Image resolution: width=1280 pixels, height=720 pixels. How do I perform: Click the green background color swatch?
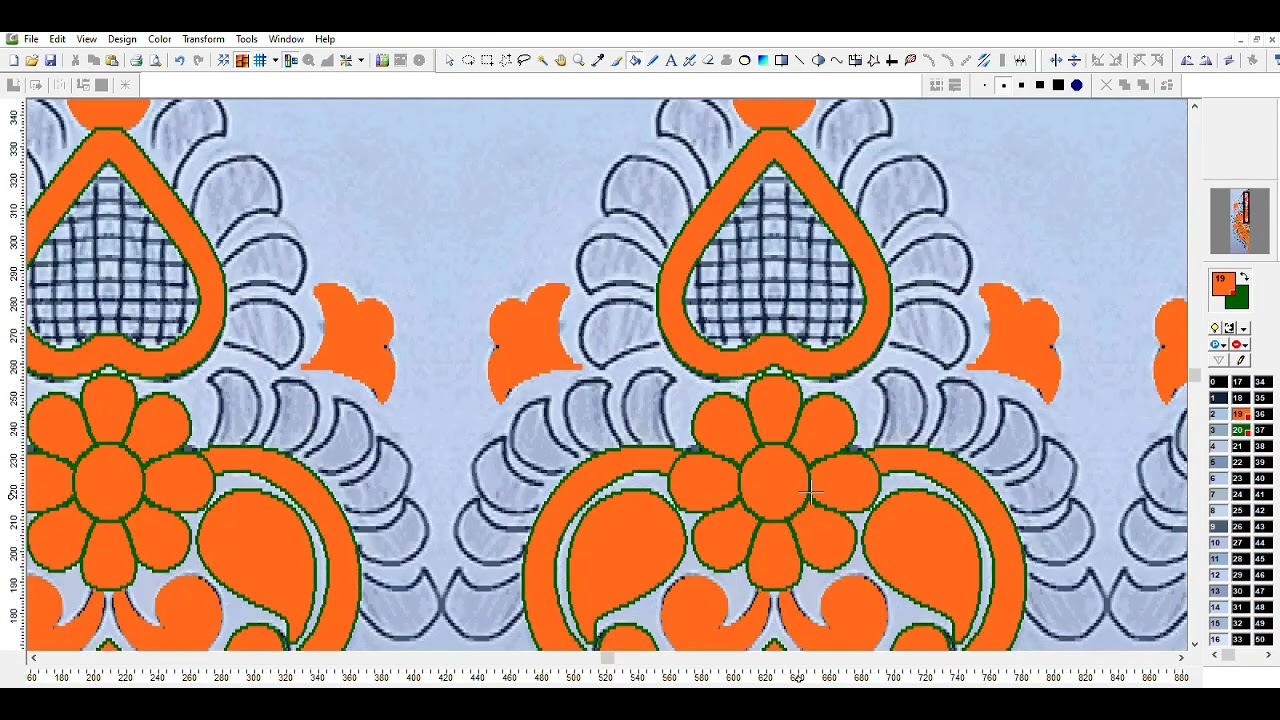pyautogui.click(x=1240, y=299)
